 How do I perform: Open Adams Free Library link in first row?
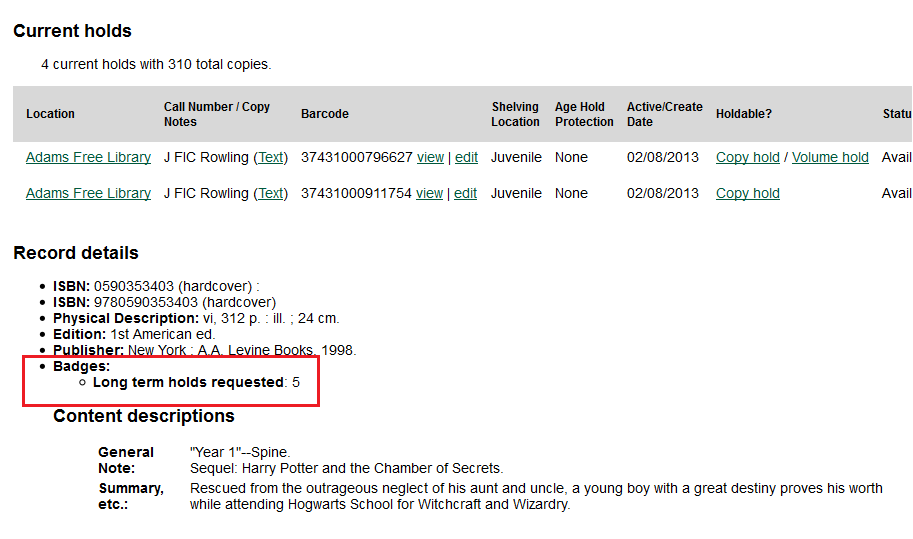[x=88, y=157]
